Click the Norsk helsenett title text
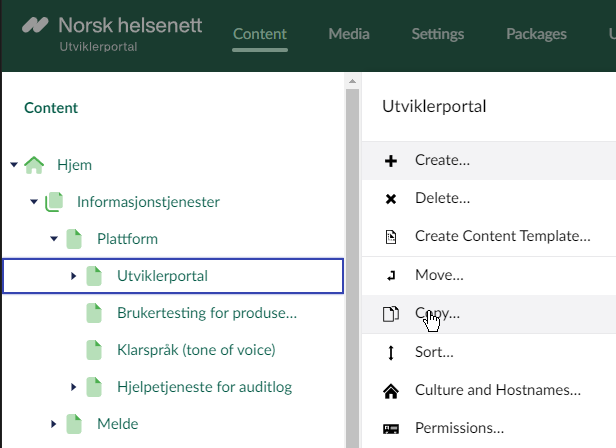This screenshot has height=448, width=616. pos(130,25)
